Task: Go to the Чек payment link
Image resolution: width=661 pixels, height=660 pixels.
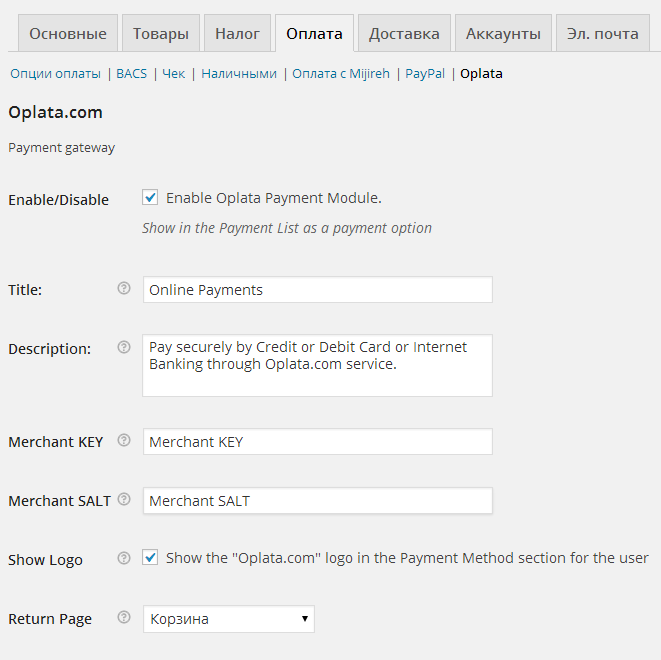Action: pos(174,74)
